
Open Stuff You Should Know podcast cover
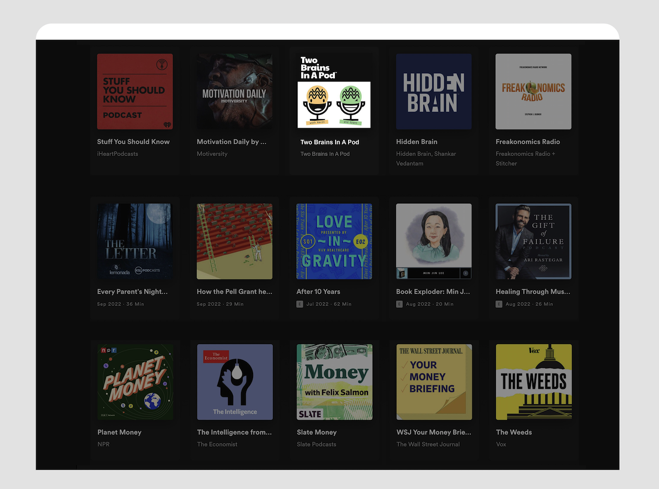[x=134, y=92]
